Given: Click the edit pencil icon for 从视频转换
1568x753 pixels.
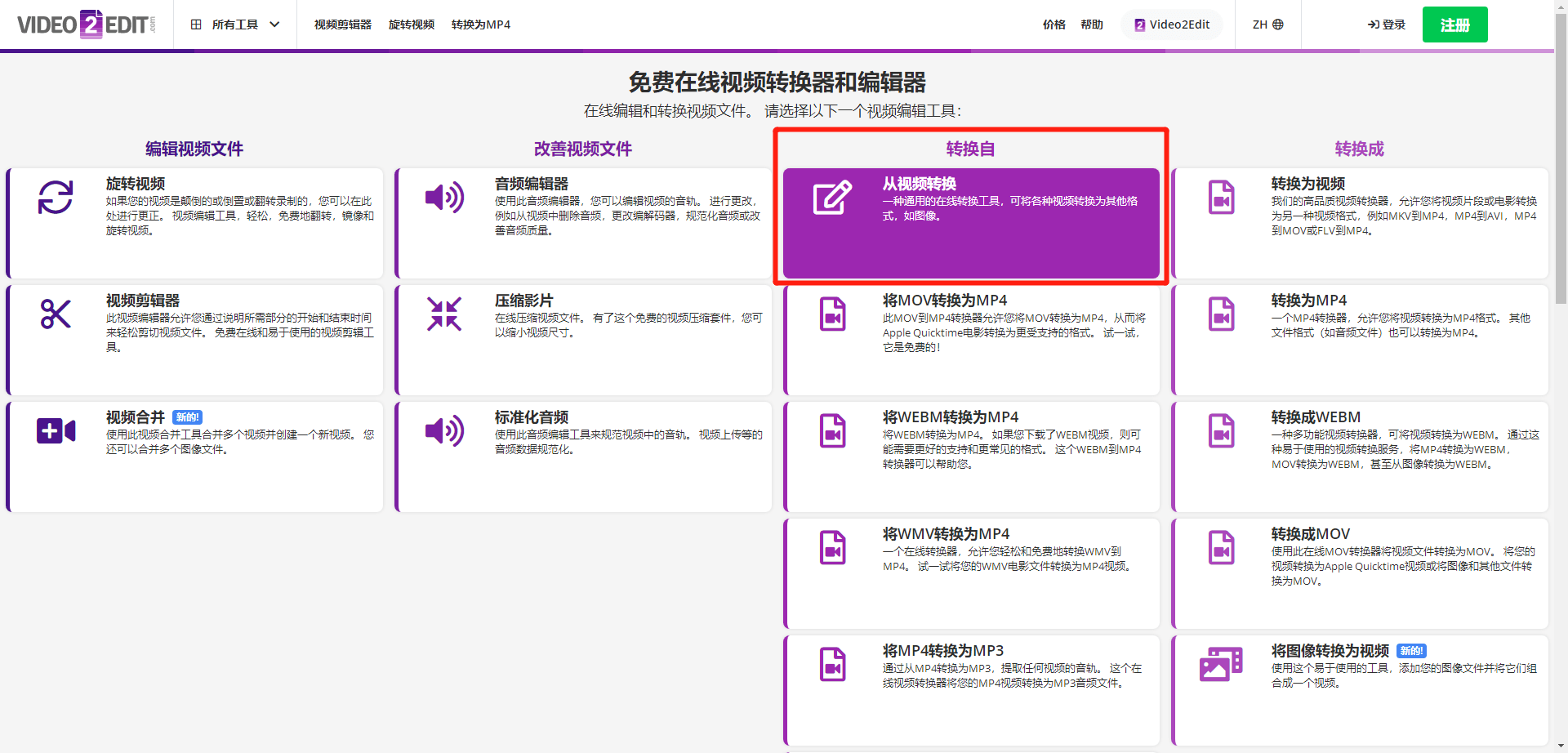Looking at the screenshot, I should [833, 198].
